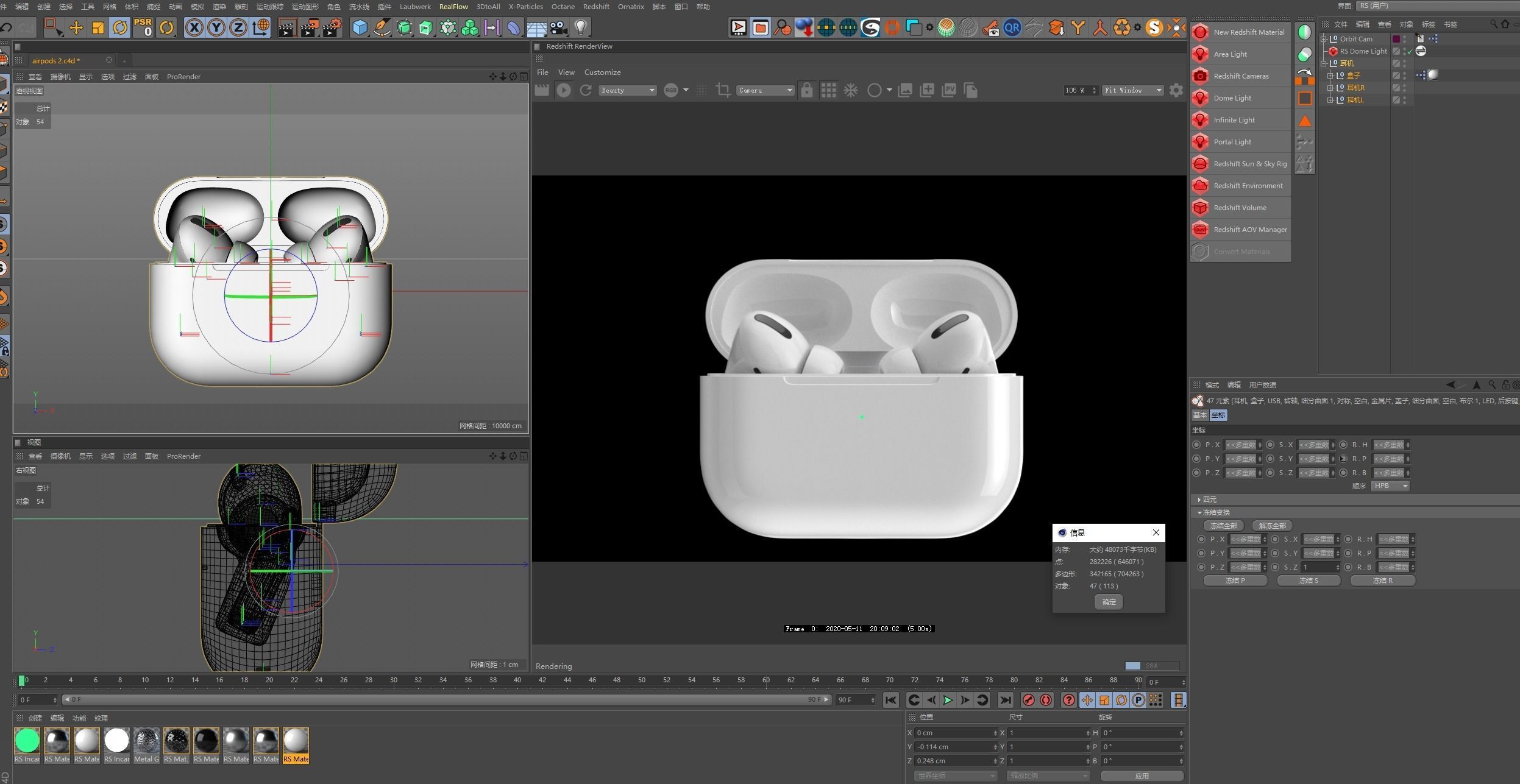This screenshot has width=1520, height=784.
Task: Select the Move tool in top toolbar
Action: [x=76, y=27]
